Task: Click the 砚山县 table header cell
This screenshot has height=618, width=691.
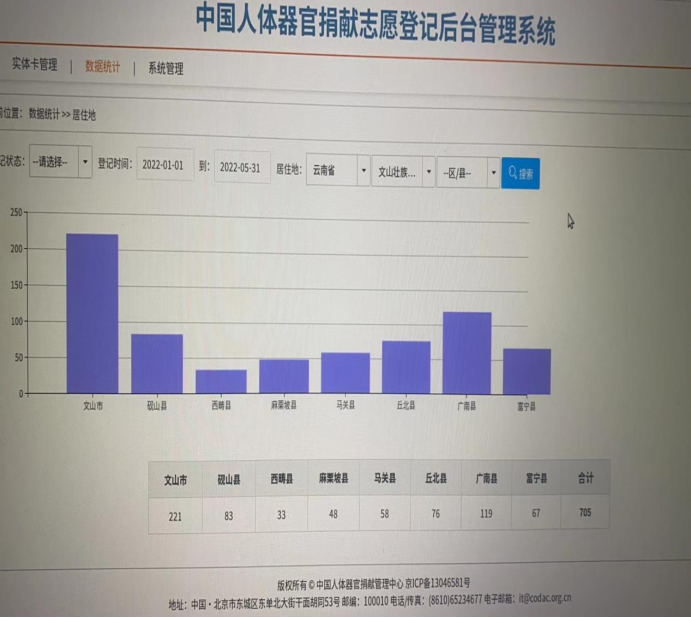Action: point(229,479)
